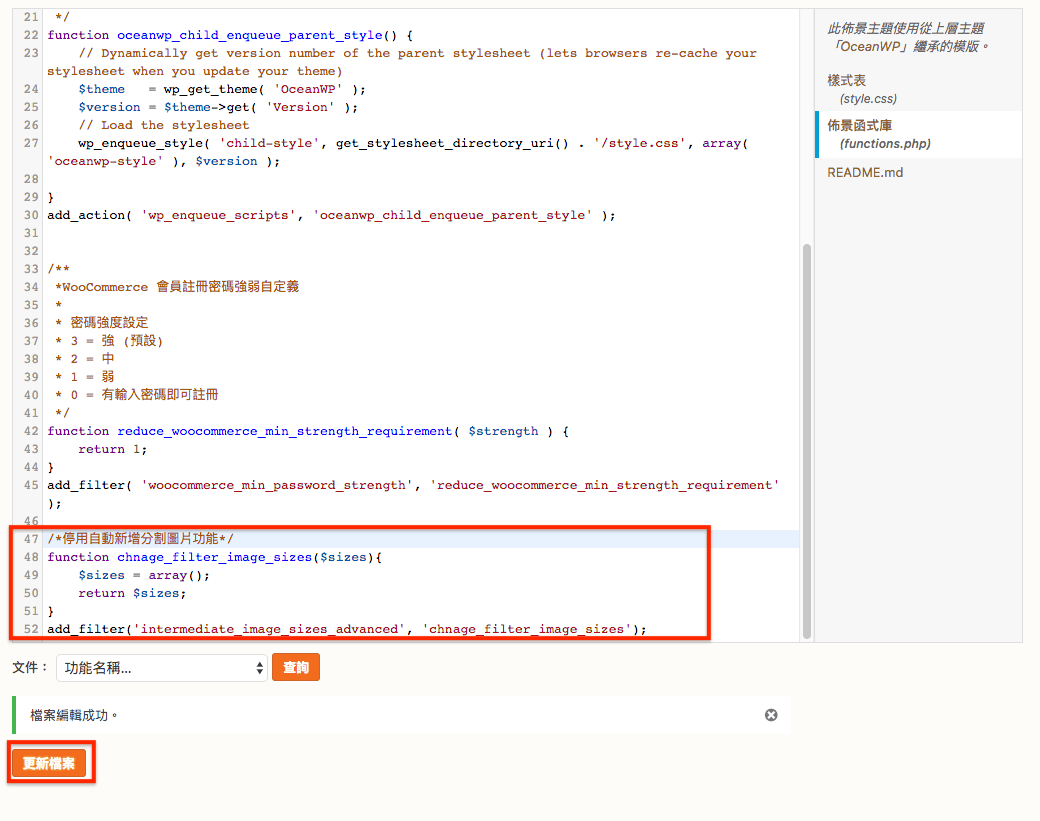
Task: Click the 查詢 button
Action: [295, 668]
